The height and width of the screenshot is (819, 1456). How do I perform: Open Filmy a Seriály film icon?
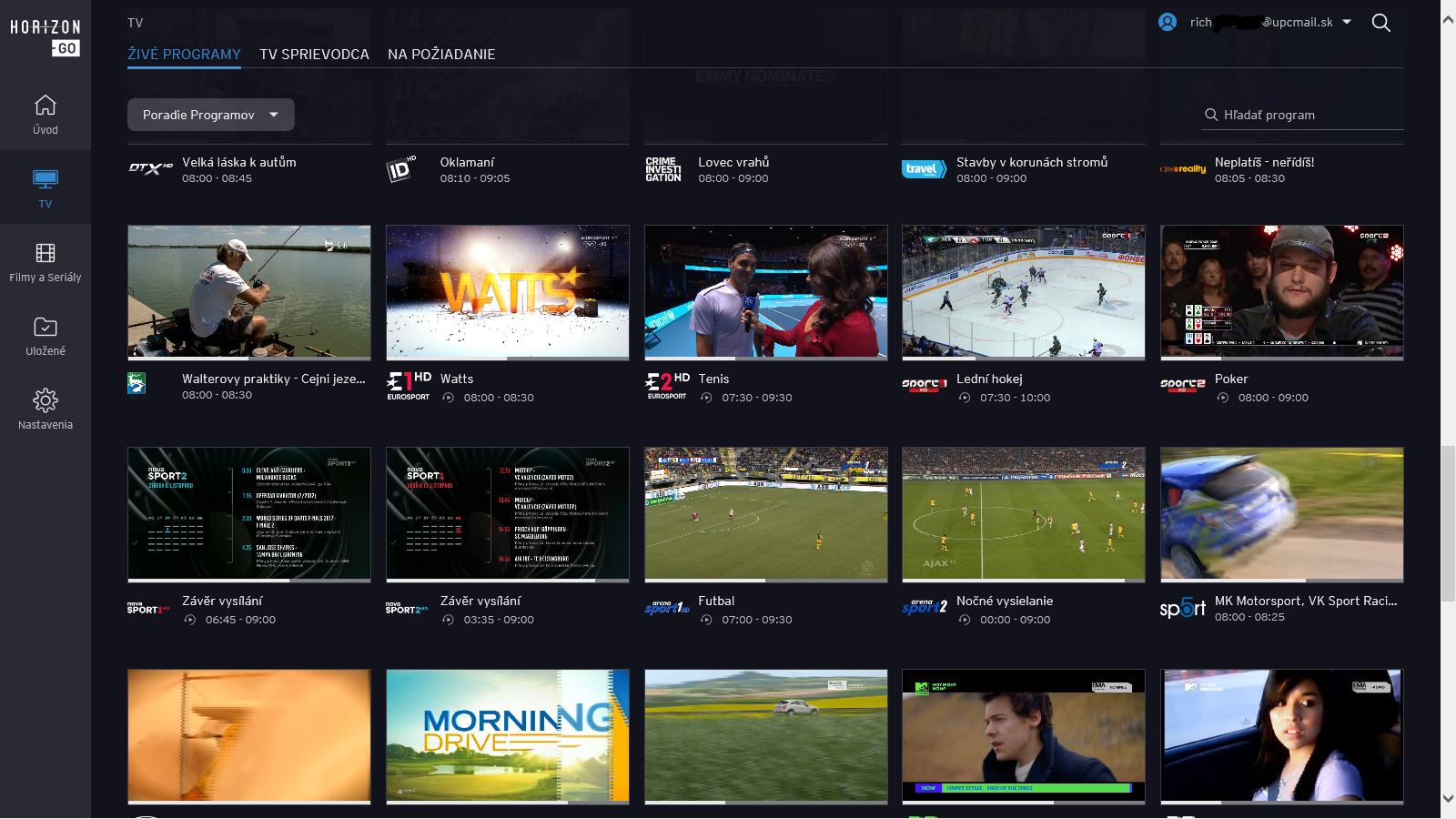(x=45, y=253)
